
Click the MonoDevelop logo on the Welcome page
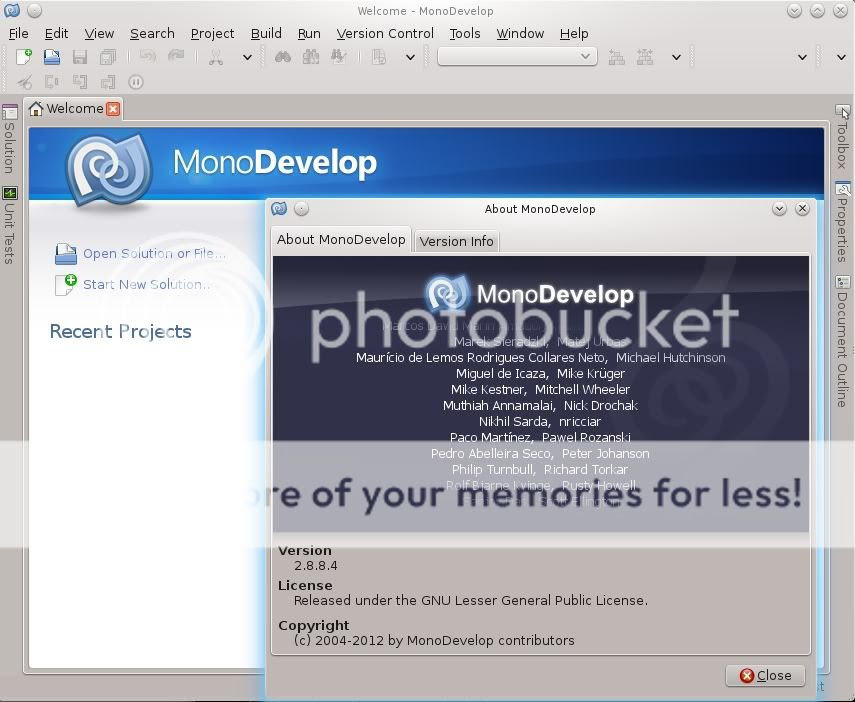pos(109,170)
